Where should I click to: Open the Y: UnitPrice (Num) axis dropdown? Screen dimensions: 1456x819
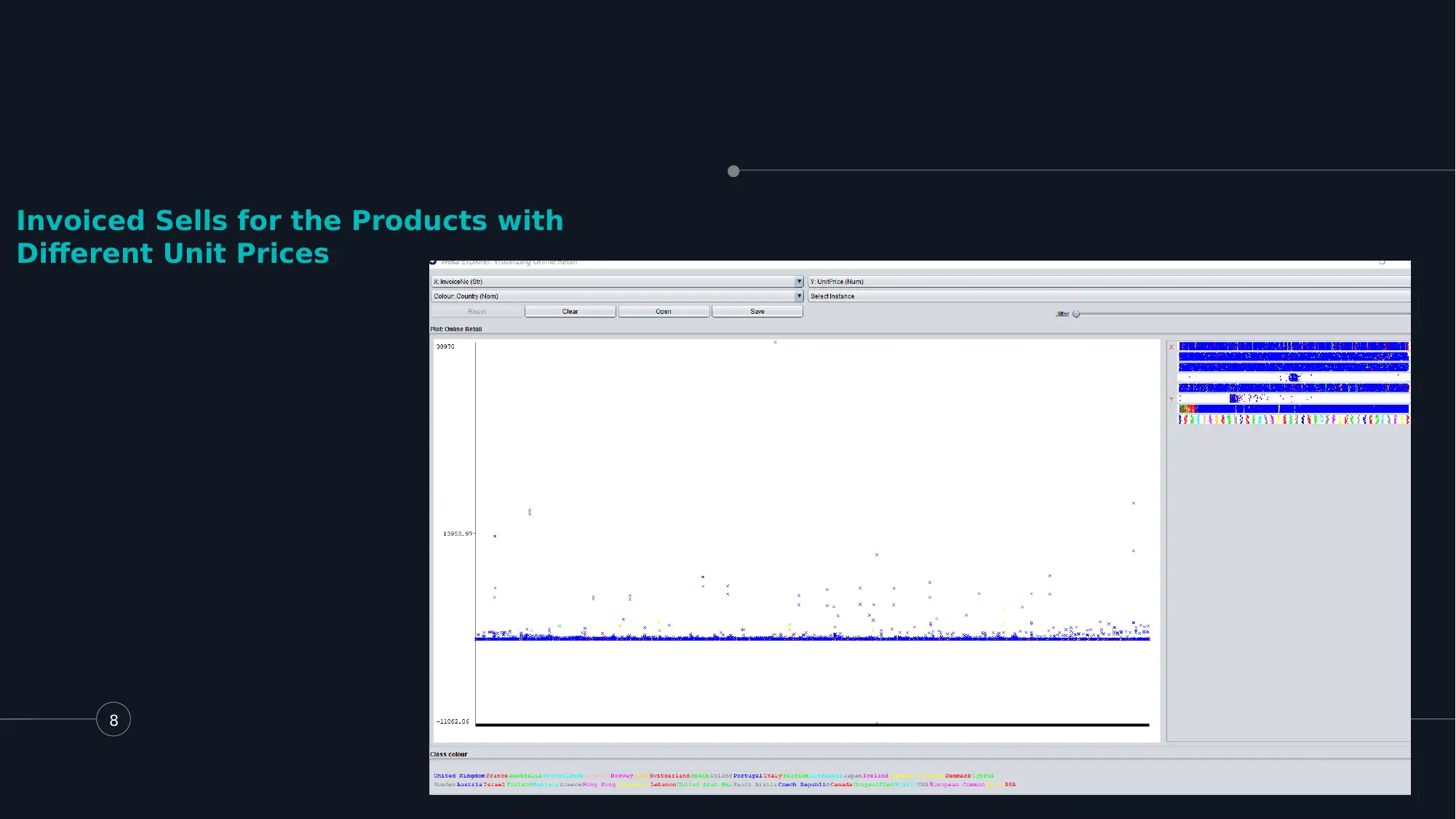[1109, 282]
